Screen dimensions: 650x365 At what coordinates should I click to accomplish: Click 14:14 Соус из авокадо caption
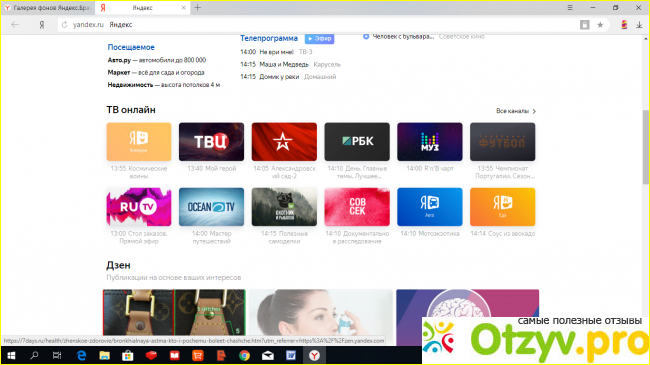click(x=502, y=234)
